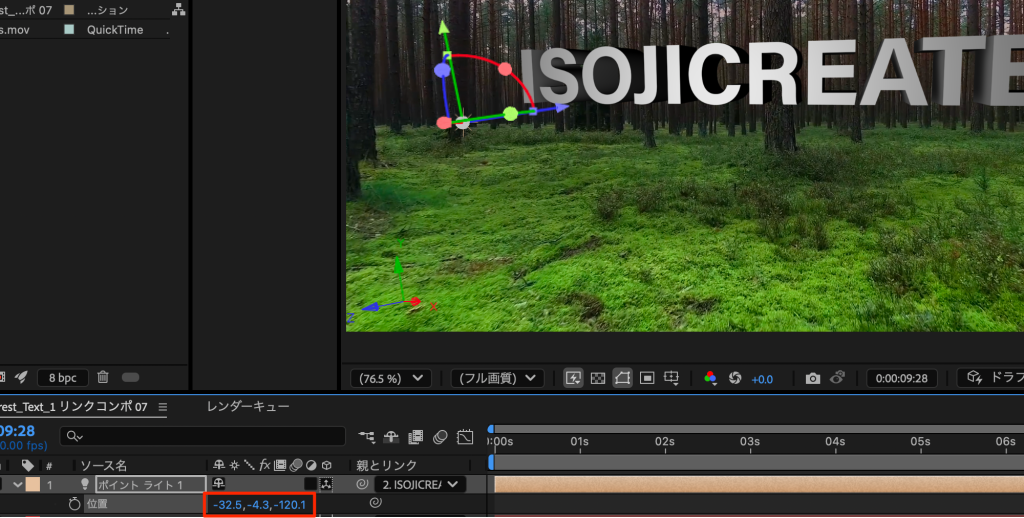Image resolution: width=1024 pixels, height=518 pixels.
Task: Open the graph editor icon in timeline
Action: pyautogui.click(x=465, y=436)
